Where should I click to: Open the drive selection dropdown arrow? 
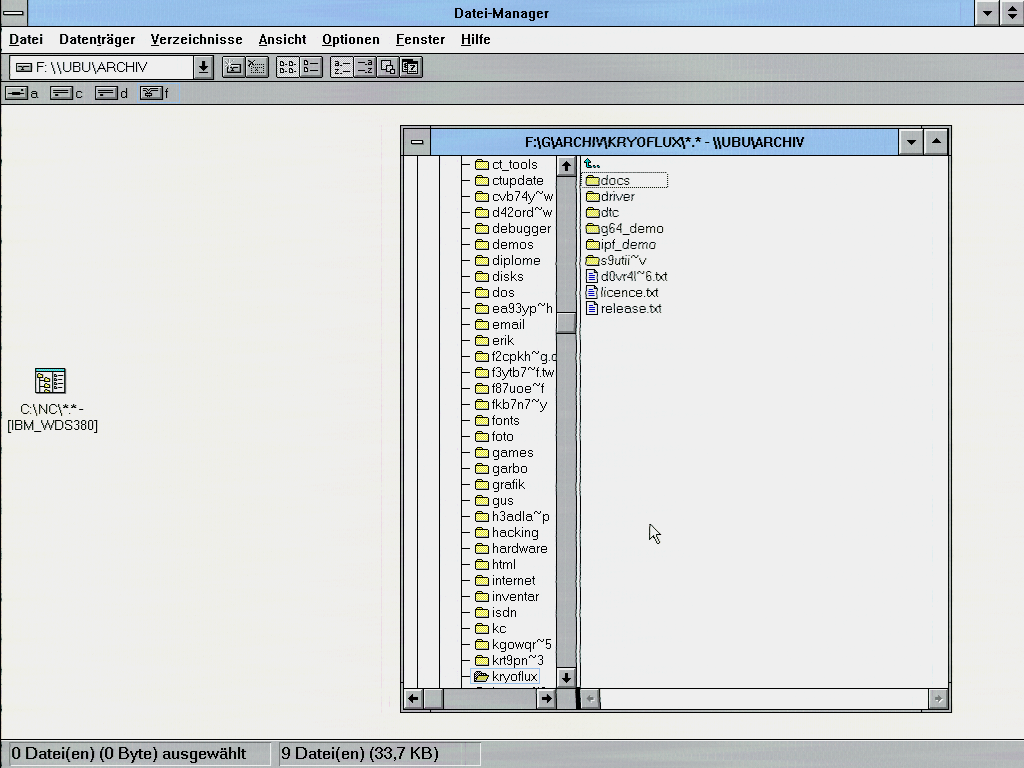[x=203, y=67]
